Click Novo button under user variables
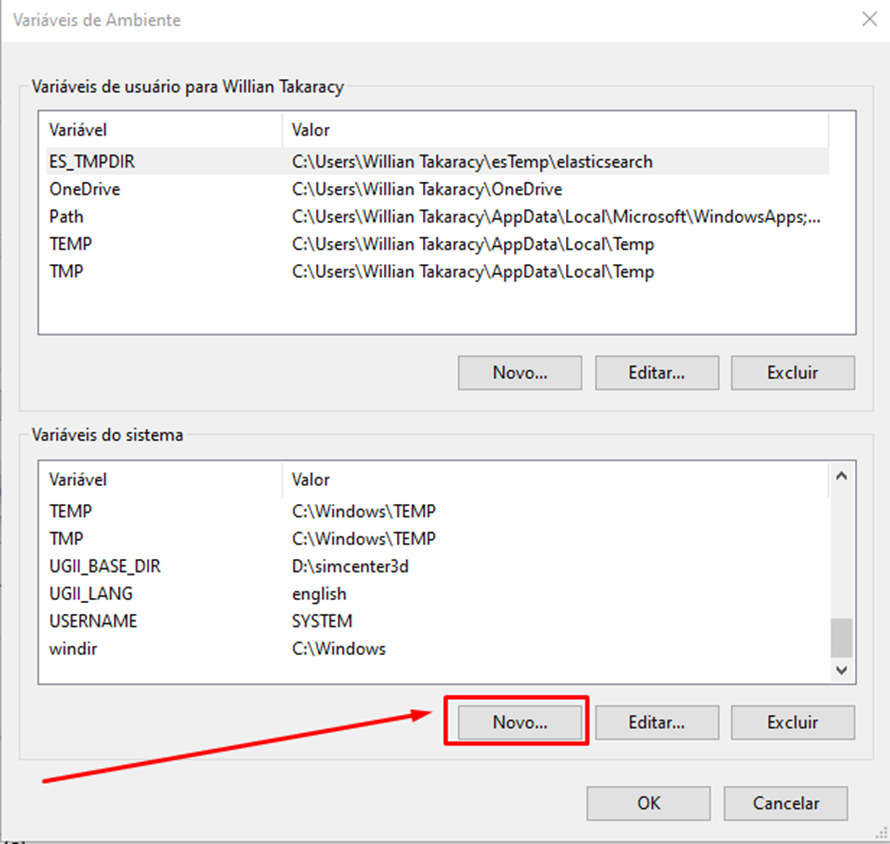The image size is (890, 844). click(520, 372)
